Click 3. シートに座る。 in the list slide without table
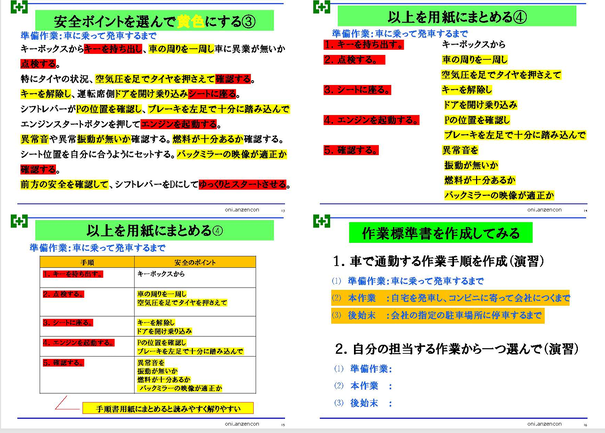Viewport: 605px width, 433px height. click(x=357, y=90)
